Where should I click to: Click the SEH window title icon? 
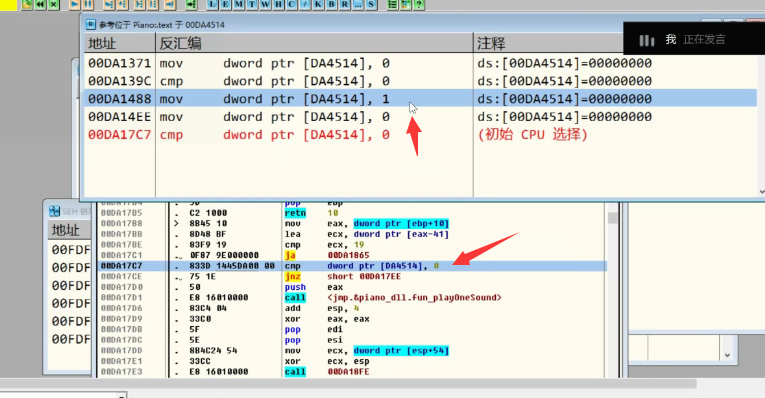[x=55, y=211]
